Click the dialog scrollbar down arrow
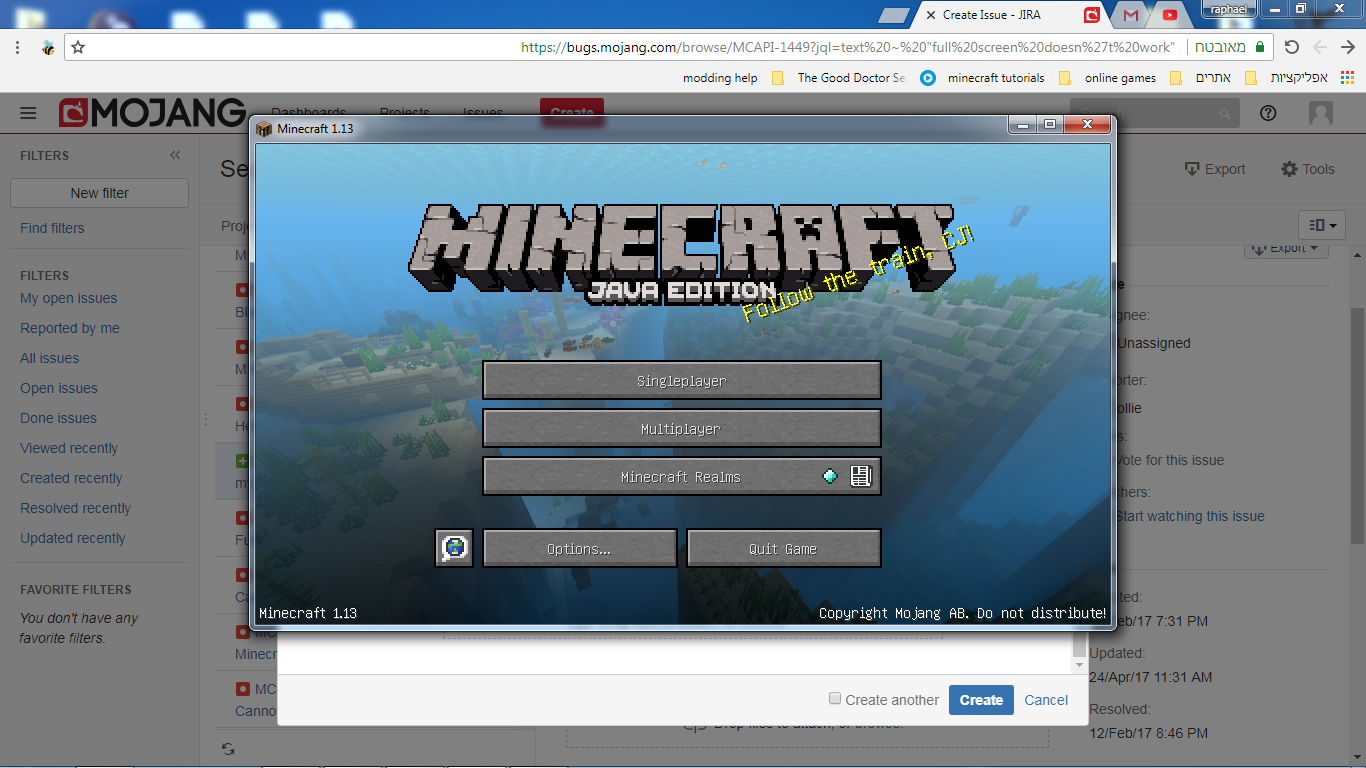This screenshot has width=1366, height=768. click(1079, 665)
